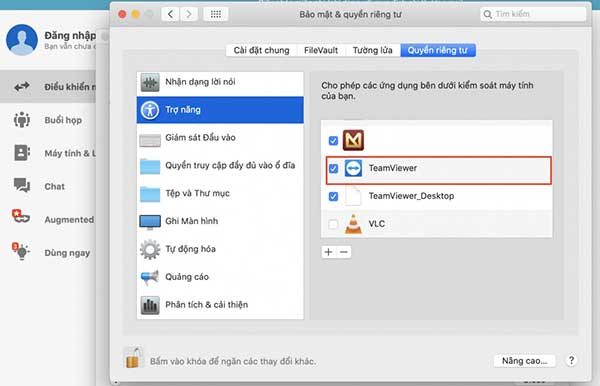Click the TeamViewer_Desktop blank file icon
The image size is (600, 386).
coord(353,196)
